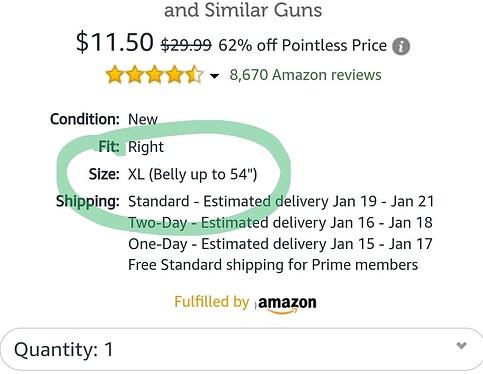Click the Amazon logo
This screenshot has height=374, width=483.
[287, 304]
